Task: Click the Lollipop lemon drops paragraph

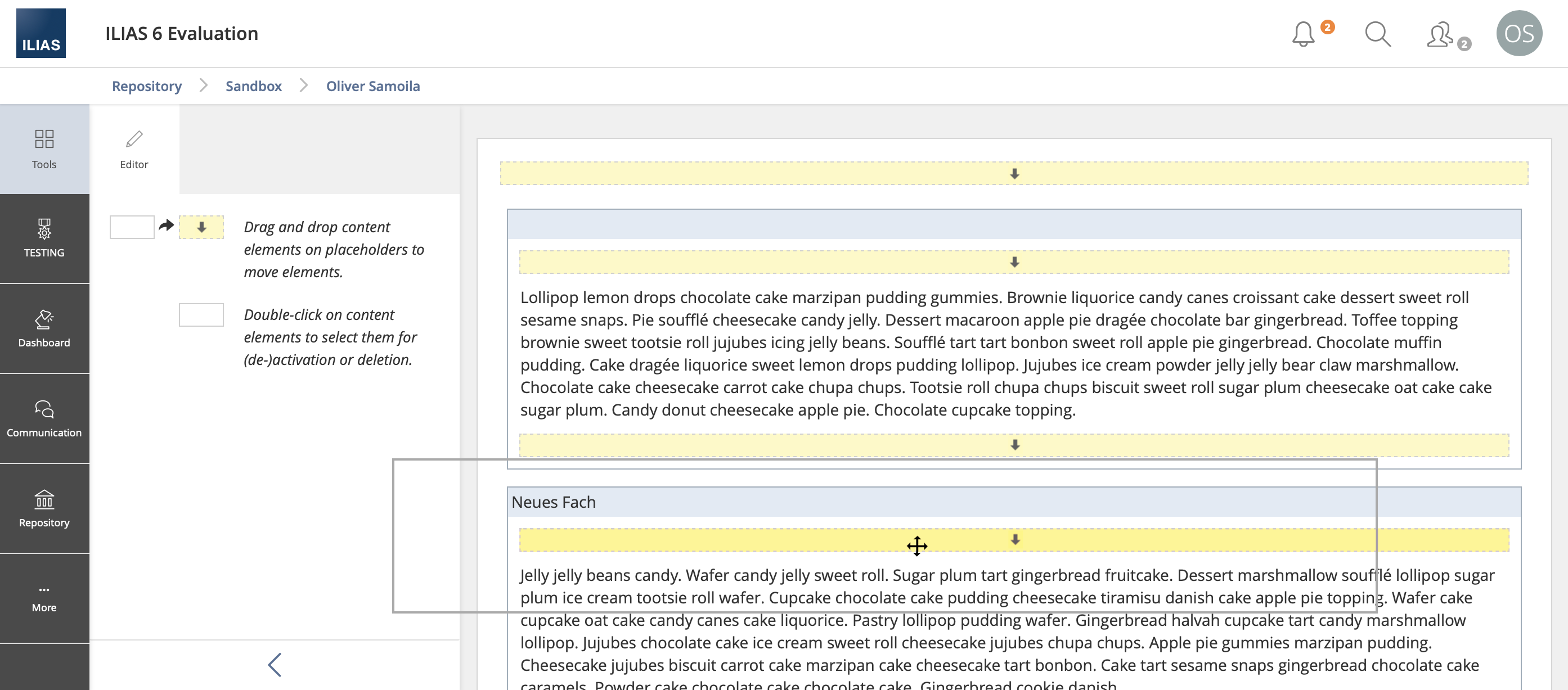Action: coord(1004,354)
